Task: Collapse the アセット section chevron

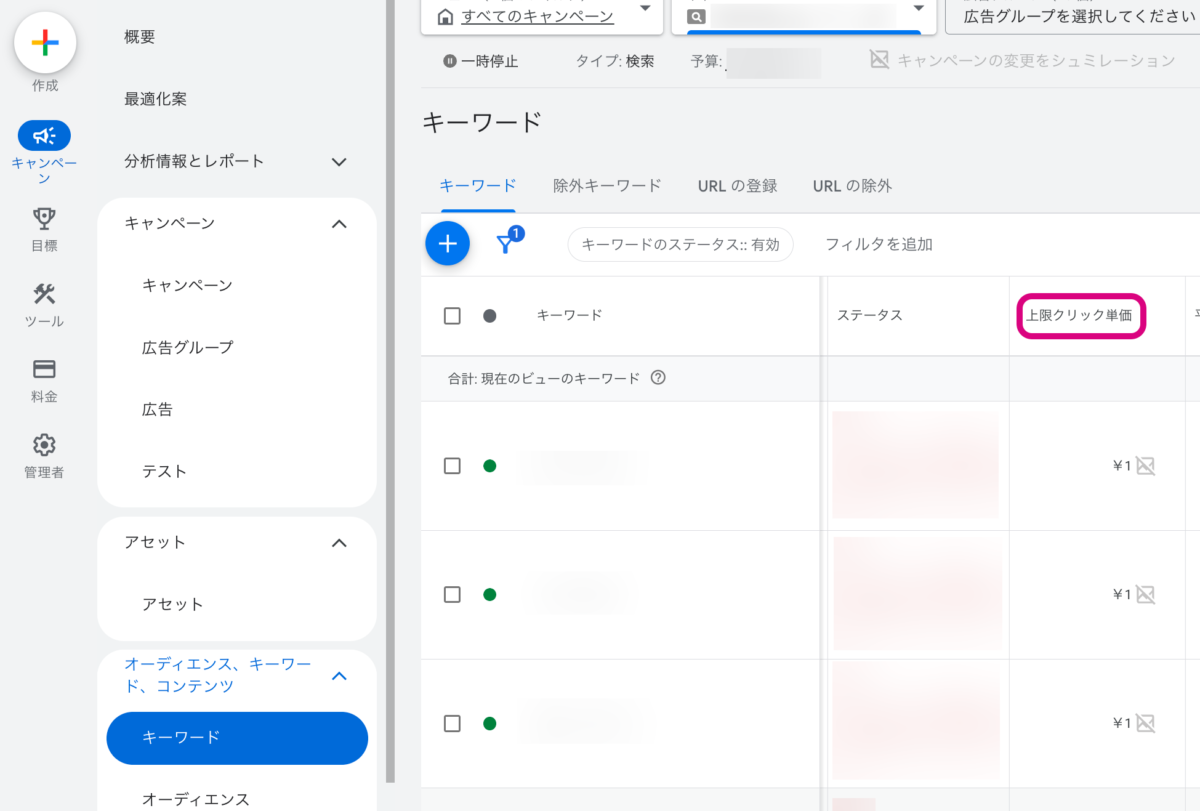Action: [339, 543]
